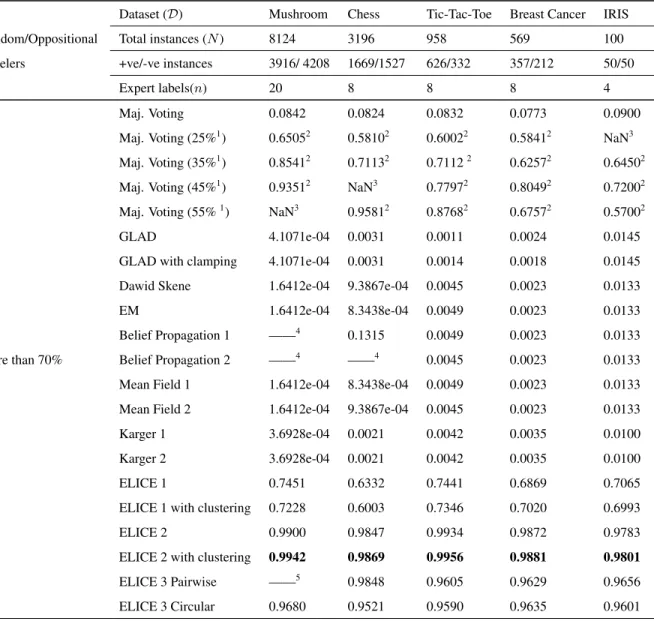This screenshot has width=654, height=621.
Task: Select the Karger 1 row label
Action: coord(142,434)
